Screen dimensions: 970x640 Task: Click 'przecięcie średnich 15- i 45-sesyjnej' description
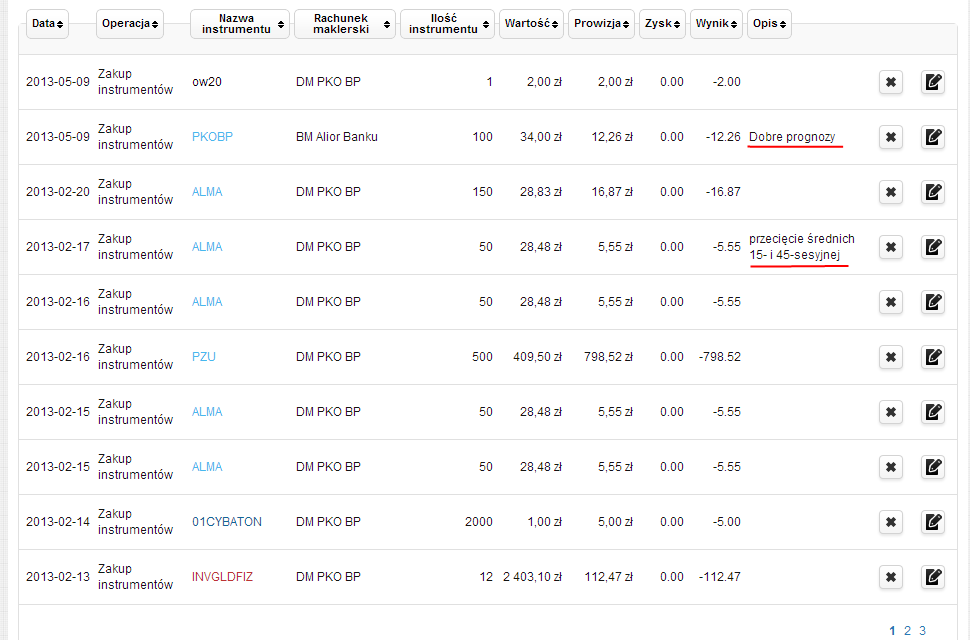point(802,247)
